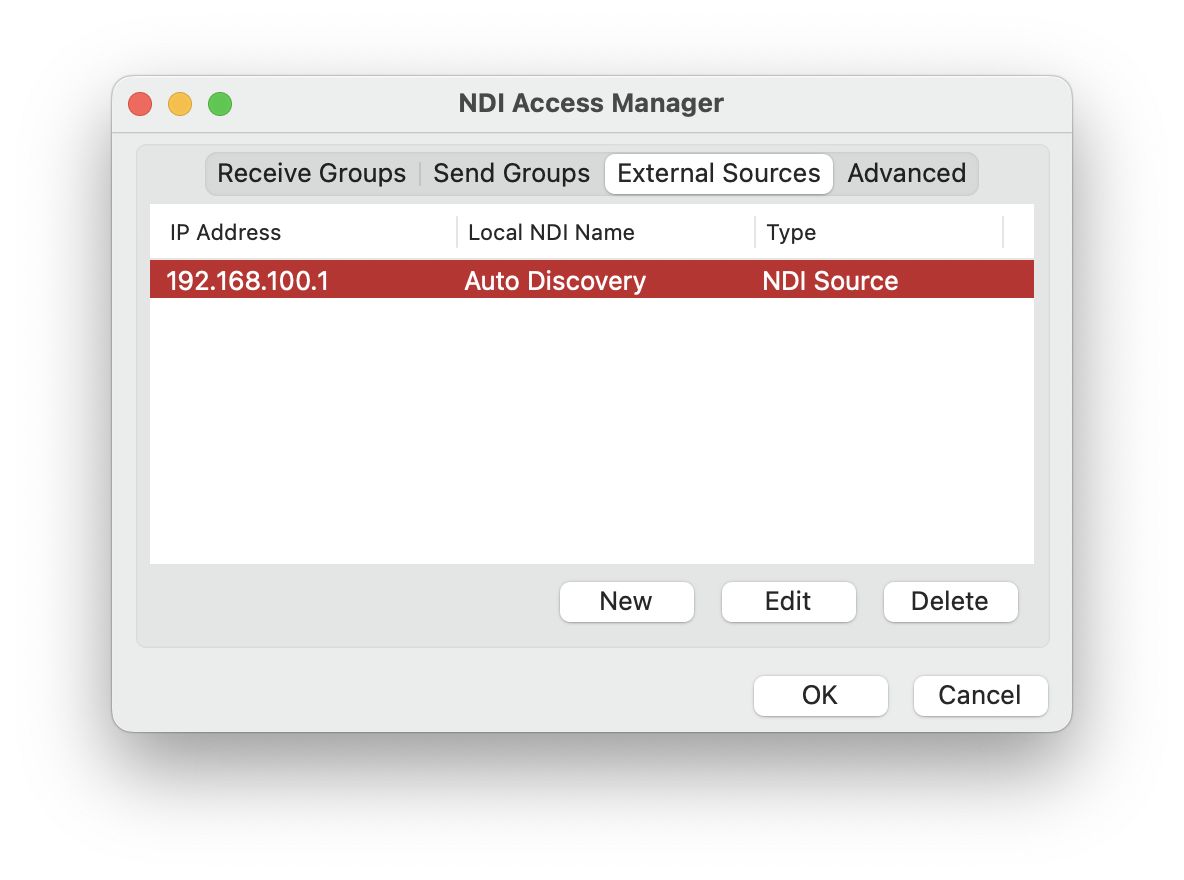Click the Auto Discovery name cell
Viewport: 1184px width, 880px height.
tap(555, 281)
